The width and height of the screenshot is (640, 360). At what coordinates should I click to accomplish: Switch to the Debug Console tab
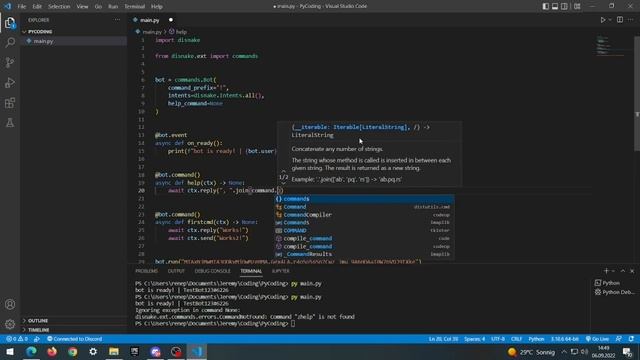(x=213, y=271)
